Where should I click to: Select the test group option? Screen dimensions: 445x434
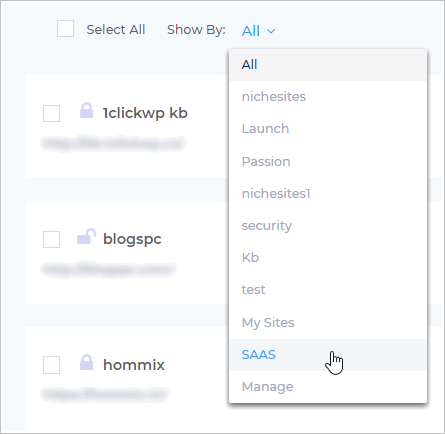pos(328,290)
